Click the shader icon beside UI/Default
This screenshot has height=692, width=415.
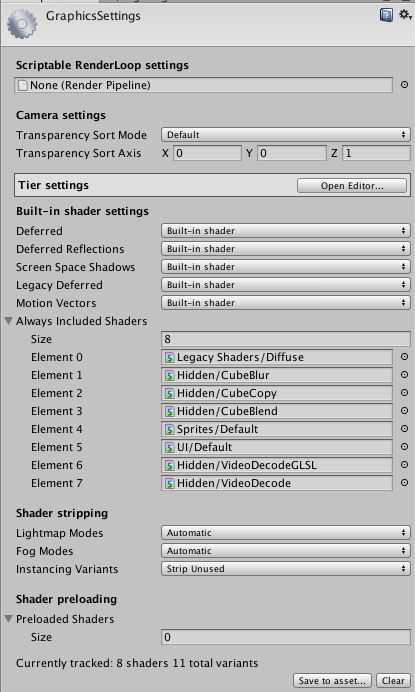pos(169,447)
